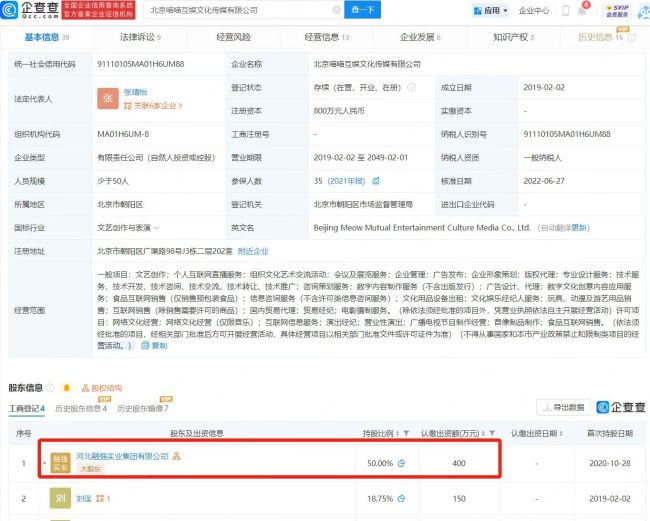Sort by 认缴出资额(万元) column arrows

pyautogui.click(x=483, y=434)
